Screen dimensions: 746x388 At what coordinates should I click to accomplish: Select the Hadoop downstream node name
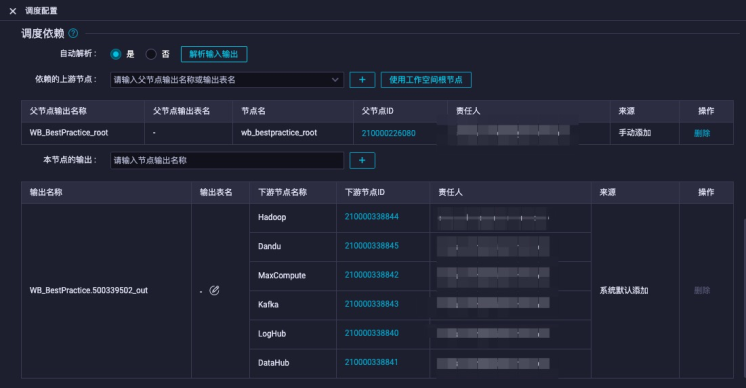tap(272, 217)
